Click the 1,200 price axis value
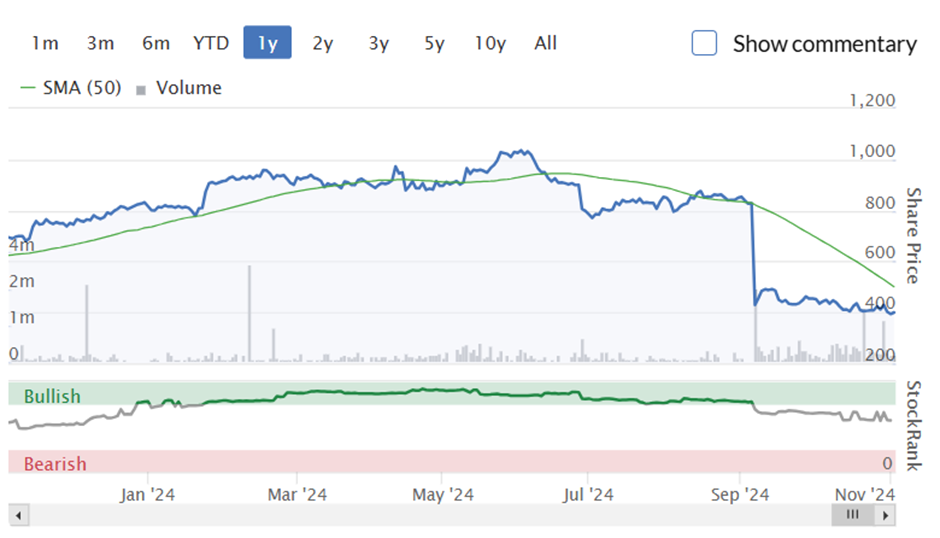This screenshot has width=940, height=538. 872,100
